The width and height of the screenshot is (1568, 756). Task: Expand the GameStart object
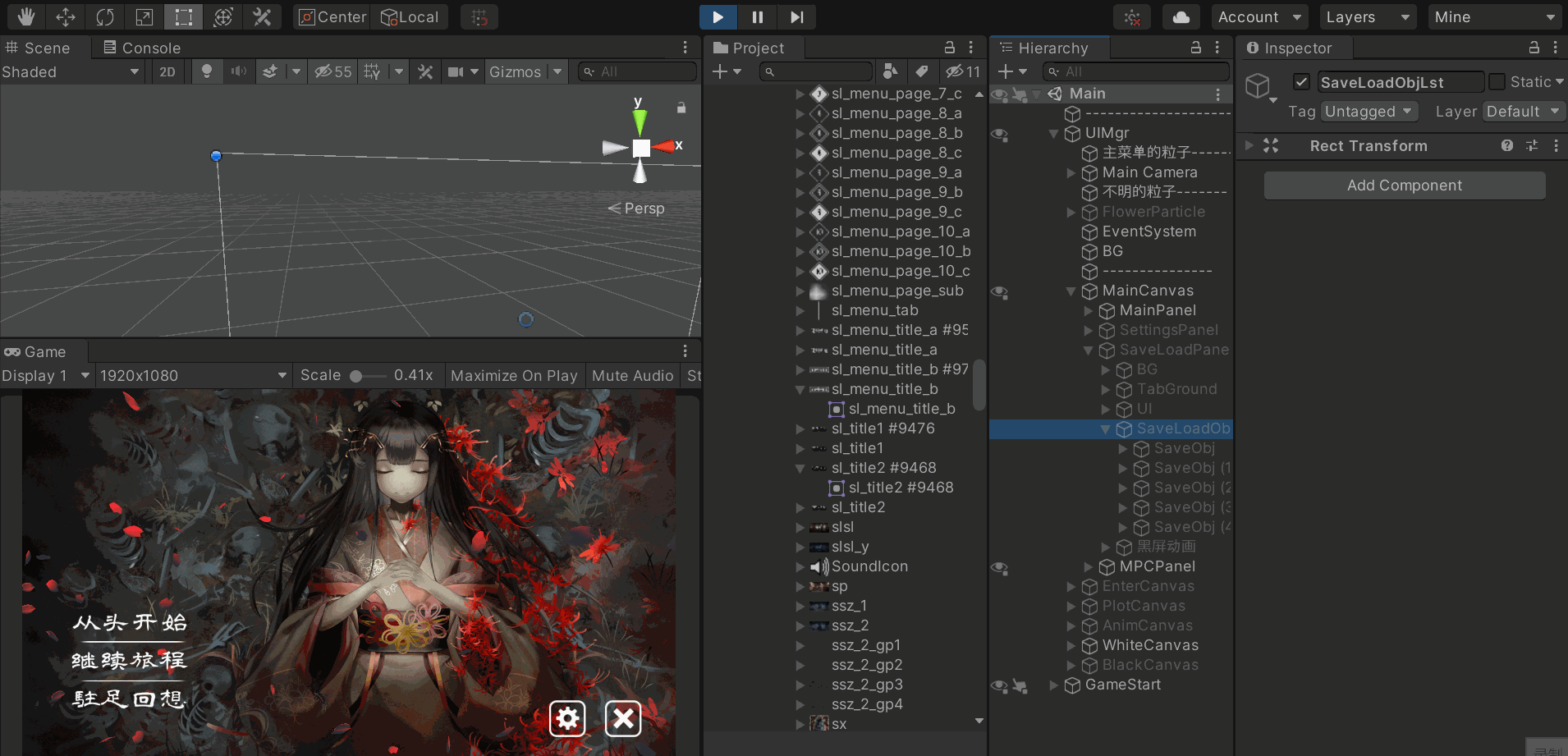pos(1053,685)
